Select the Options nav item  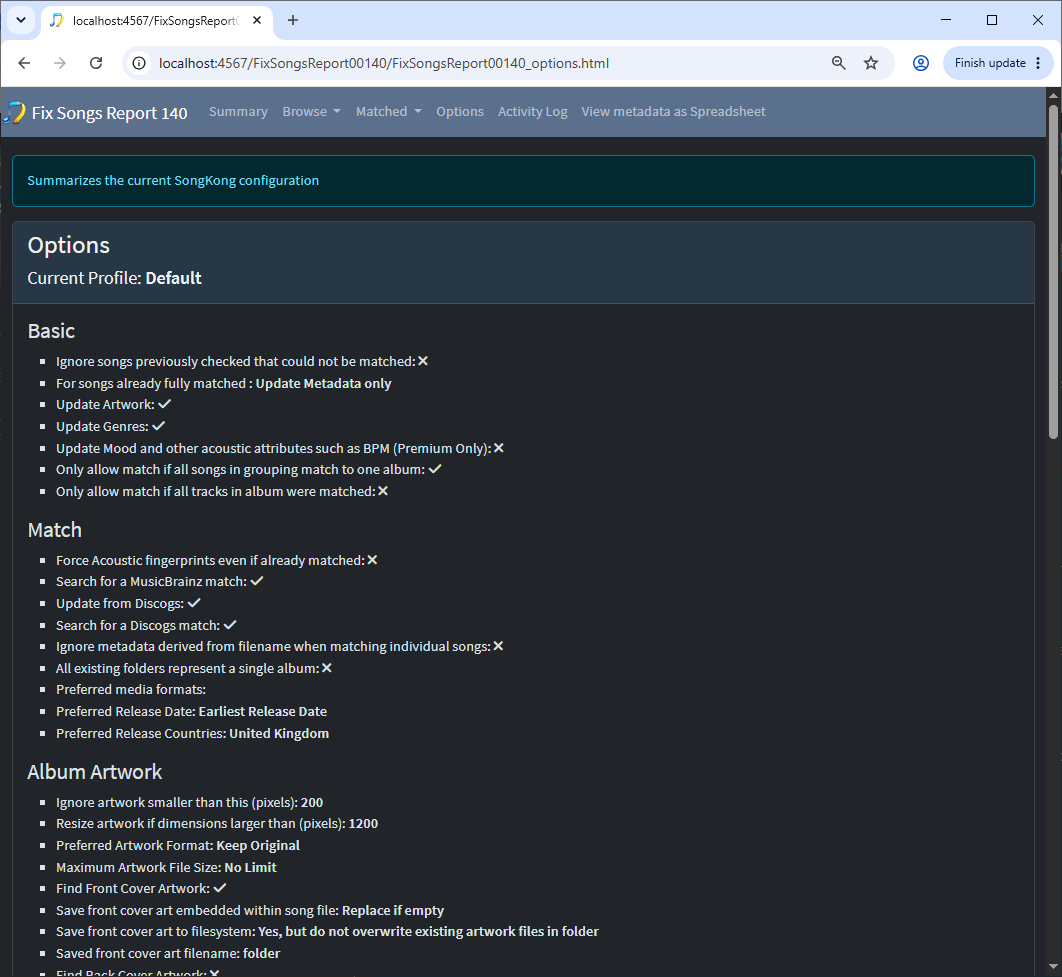tap(460, 112)
